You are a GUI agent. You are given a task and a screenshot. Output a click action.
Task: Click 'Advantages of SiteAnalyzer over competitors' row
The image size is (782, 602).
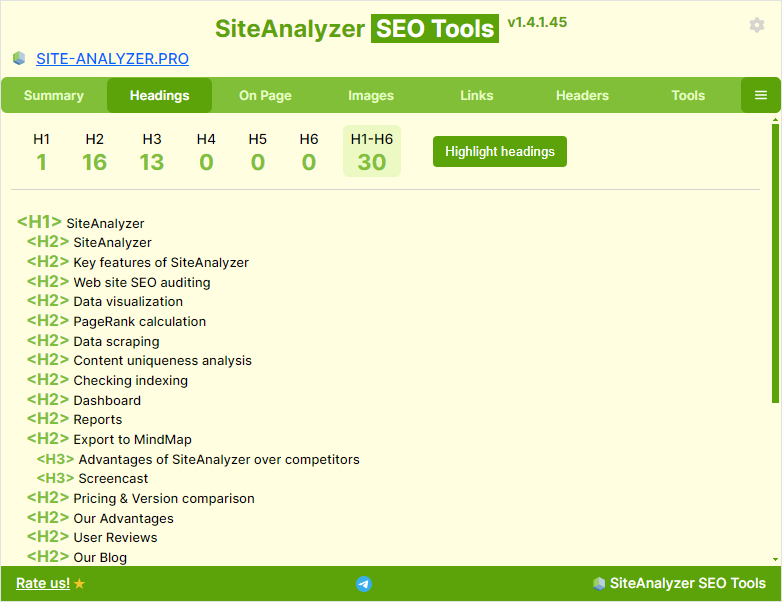coord(198,459)
